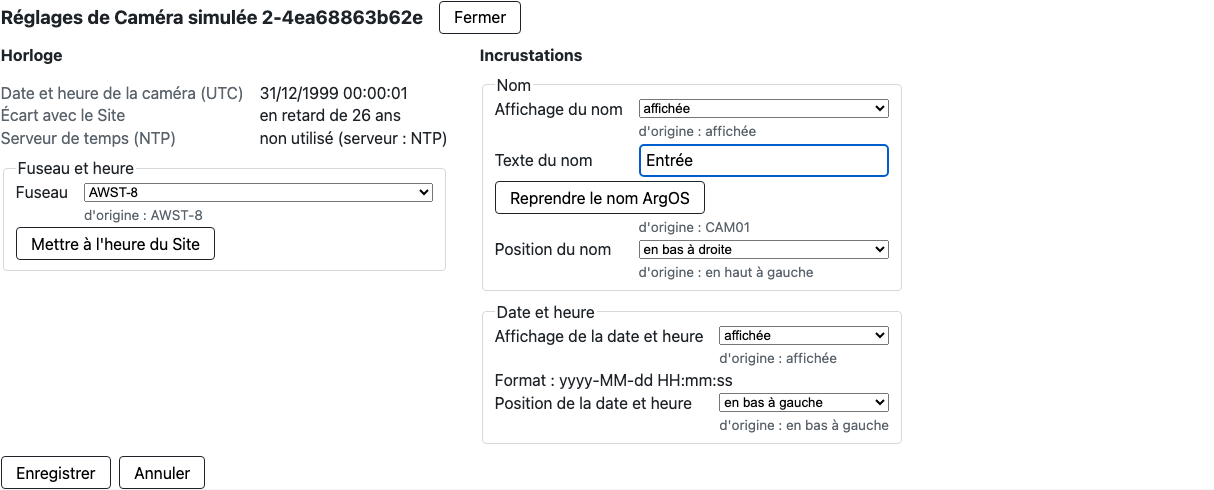
Task: Click 'Date et heure de la caméra (UTC)' label
Action: pos(122,93)
